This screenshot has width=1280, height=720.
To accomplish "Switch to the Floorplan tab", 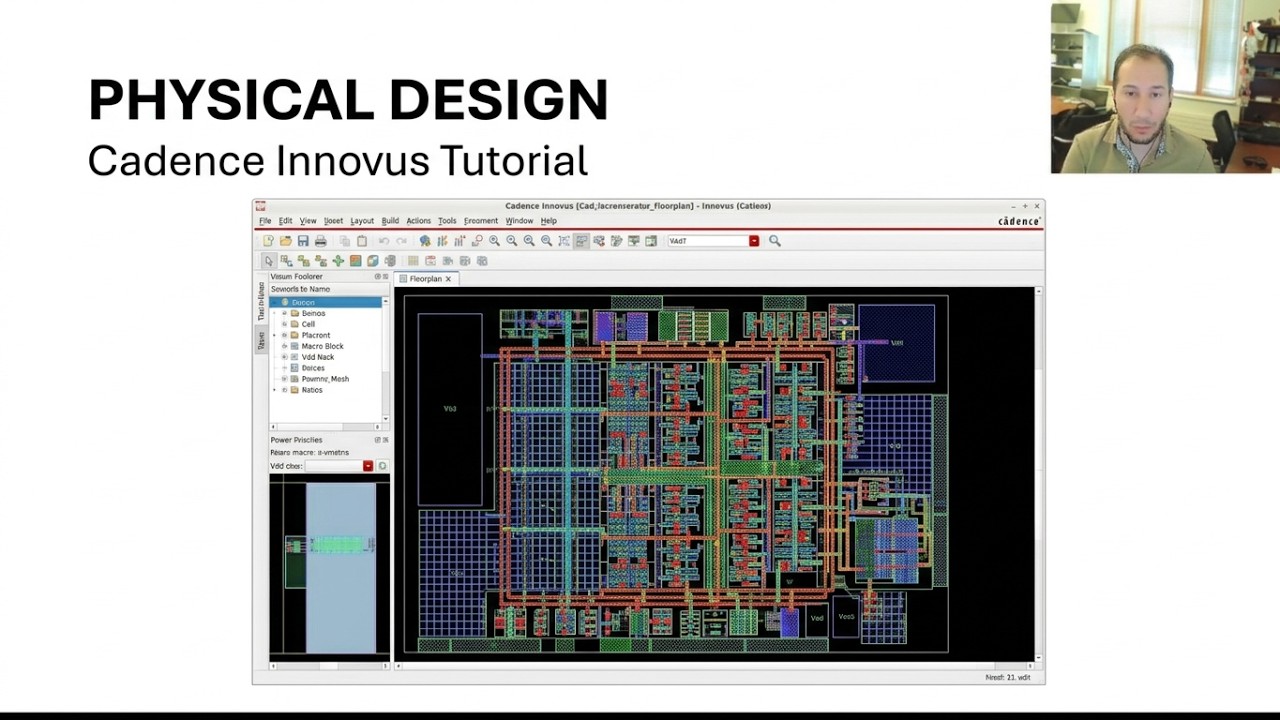I will coord(425,279).
